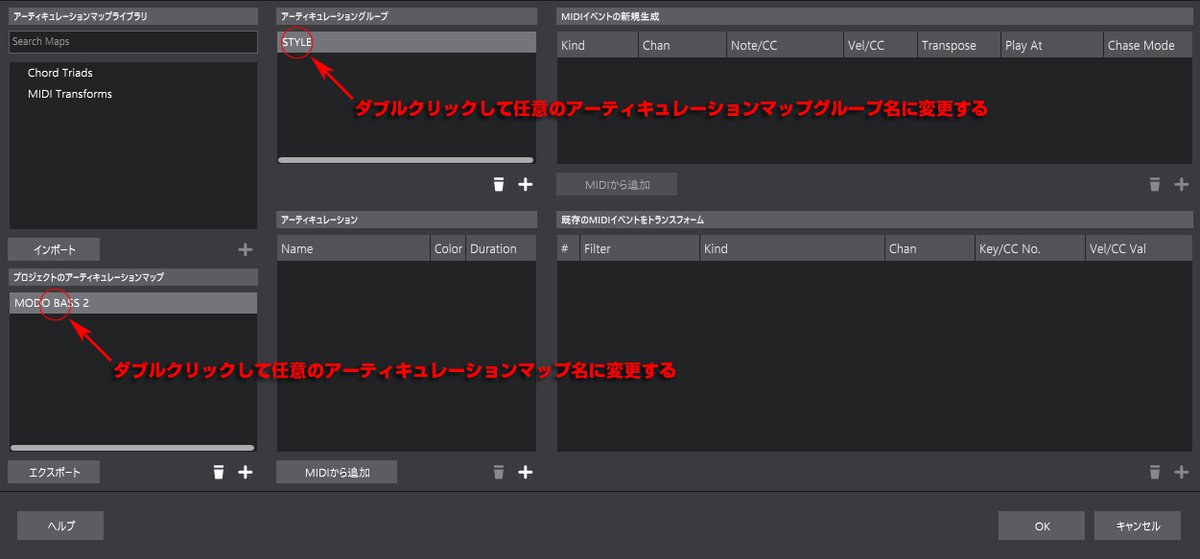Image resolution: width=1200 pixels, height=559 pixels.
Task: Add to map library with plus icon
Action: click(x=245, y=249)
